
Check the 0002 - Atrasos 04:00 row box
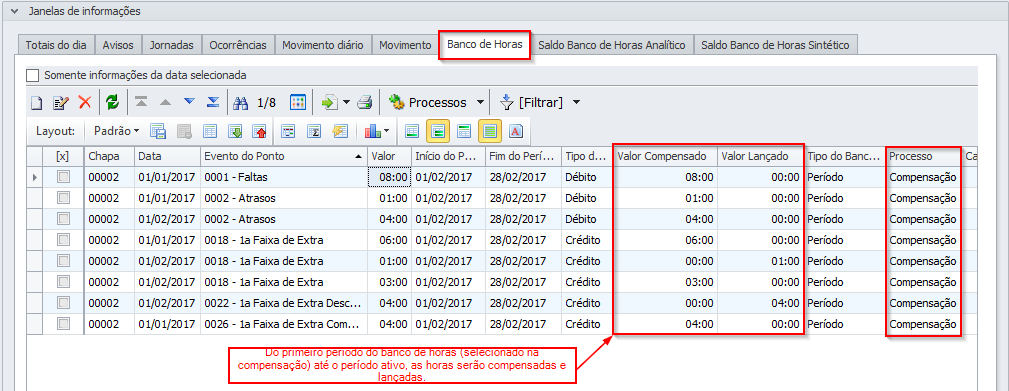[63, 219]
